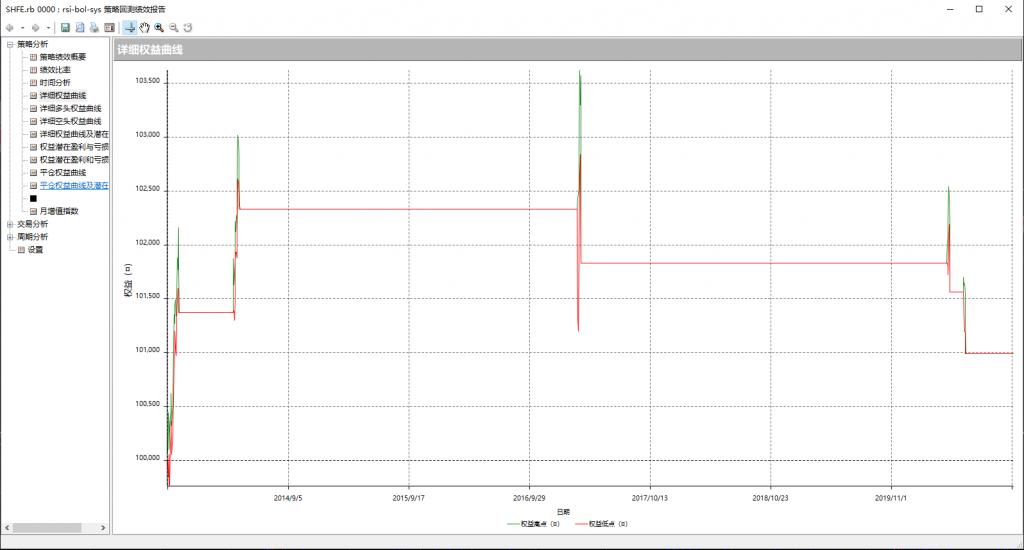Click the 2019/11/1 date label
This screenshot has height=550, width=1024.
pyautogui.click(x=891, y=498)
